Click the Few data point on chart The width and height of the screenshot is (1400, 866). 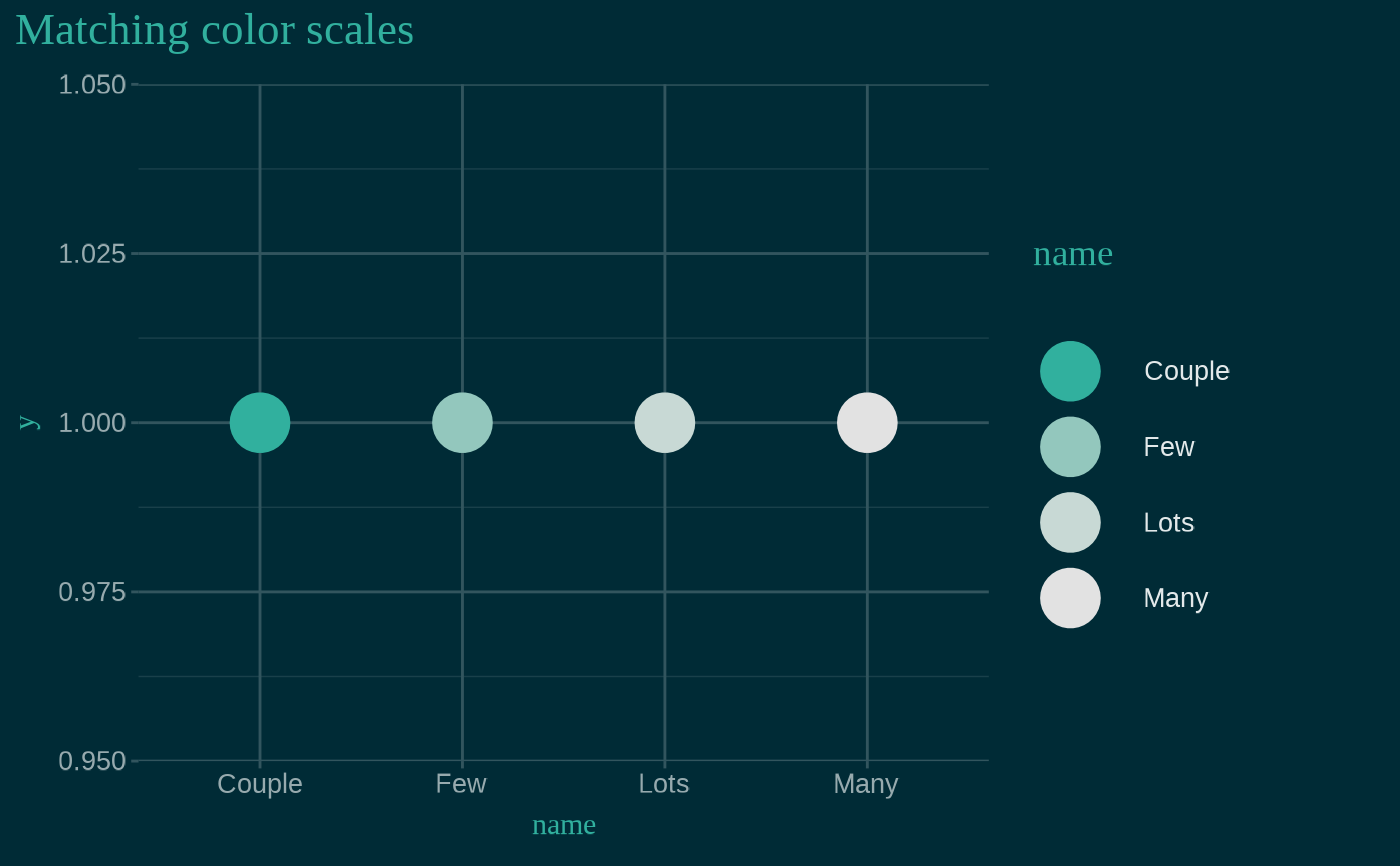pyautogui.click(x=462, y=423)
